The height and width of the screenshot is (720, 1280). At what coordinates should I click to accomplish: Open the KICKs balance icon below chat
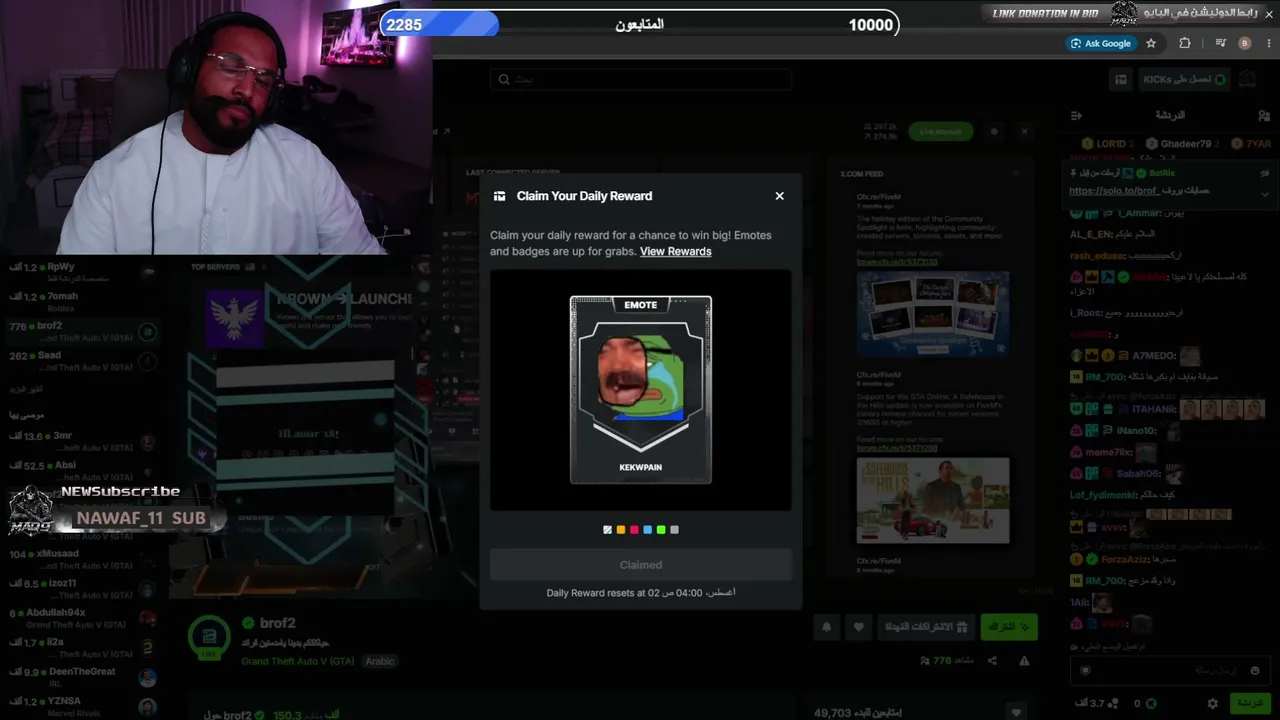coord(1151,704)
